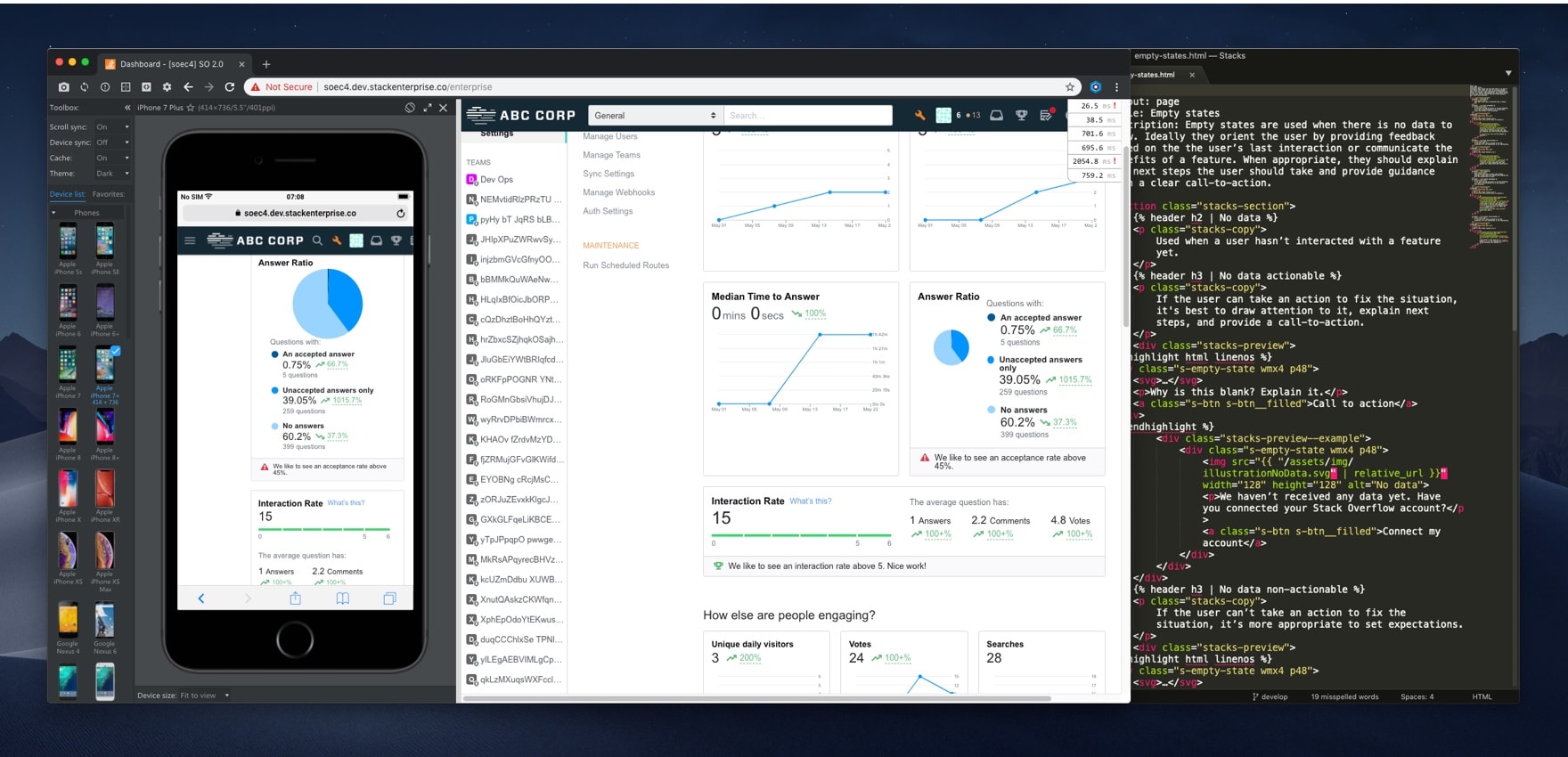Open the inbox icon in ABC Corp header

pyautogui.click(x=997, y=115)
